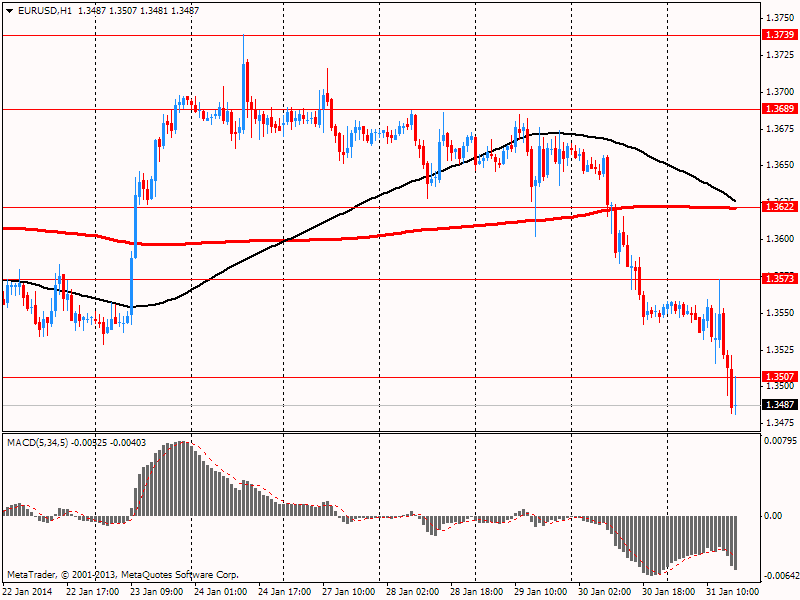This screenshot has height=600, width=800.
Task: Click the 1.3750 price scale value
Action: tap(781, 18)
